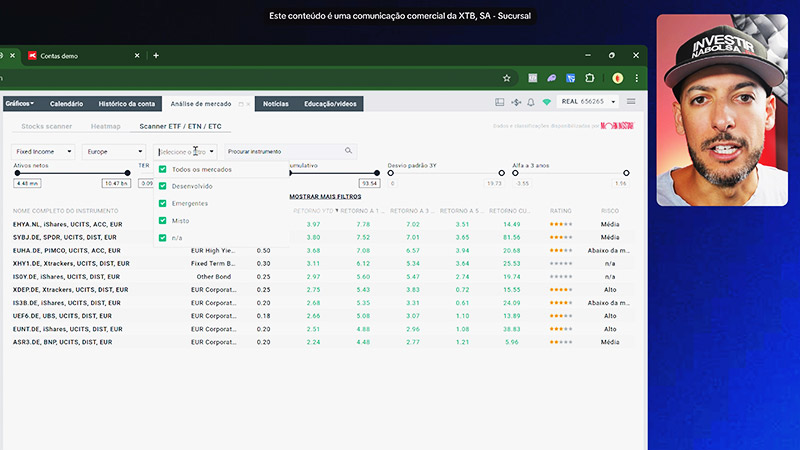This screenshot has height=450, width=800.
Task: Close the Contas demo browser tab
Action: 137,56
